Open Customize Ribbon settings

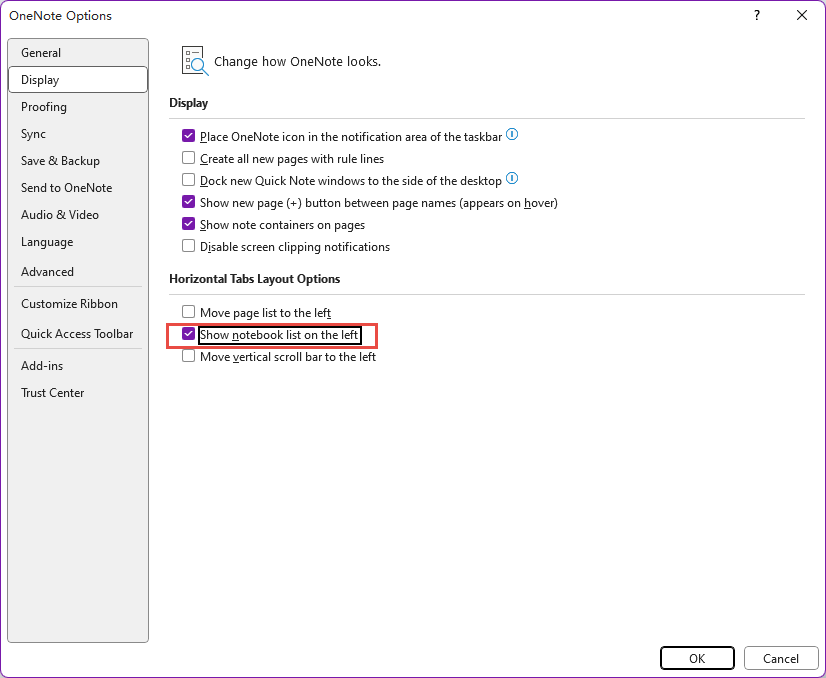tap(78, 304)
